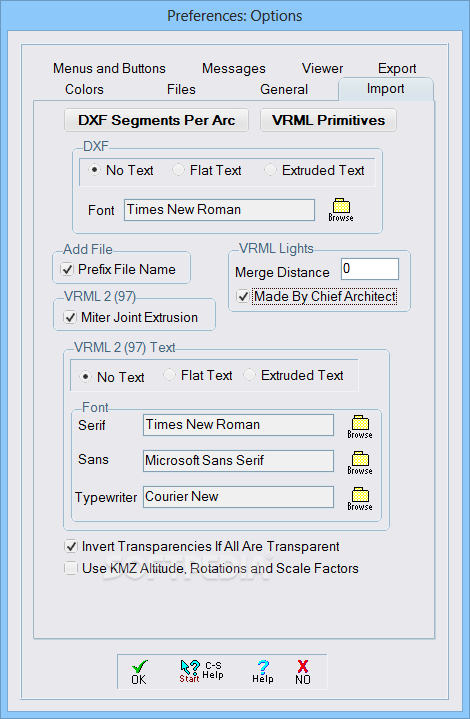The height and width of the screenshot is (719, 470).
Task: Choose Extruded Text in VRML 2 (97) Text
Action: pos(249,375)
